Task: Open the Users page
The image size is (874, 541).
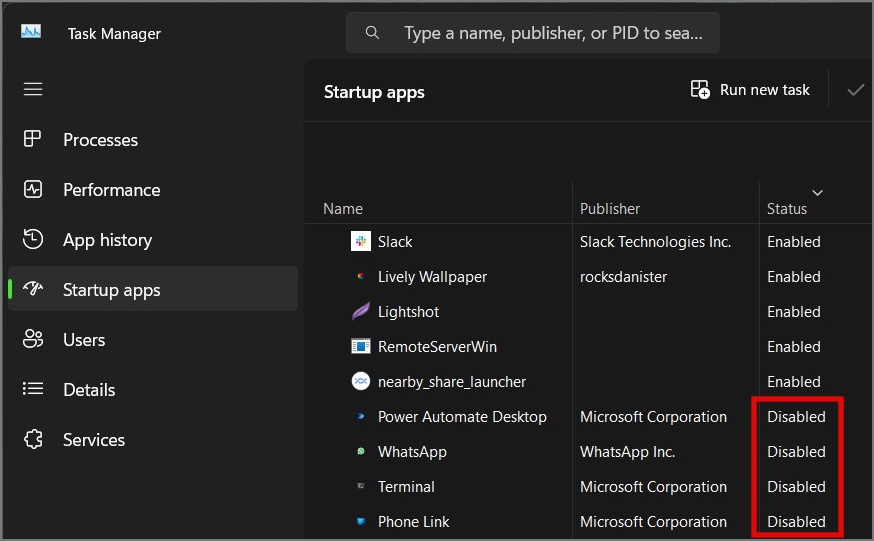Action: pos(153,339)
